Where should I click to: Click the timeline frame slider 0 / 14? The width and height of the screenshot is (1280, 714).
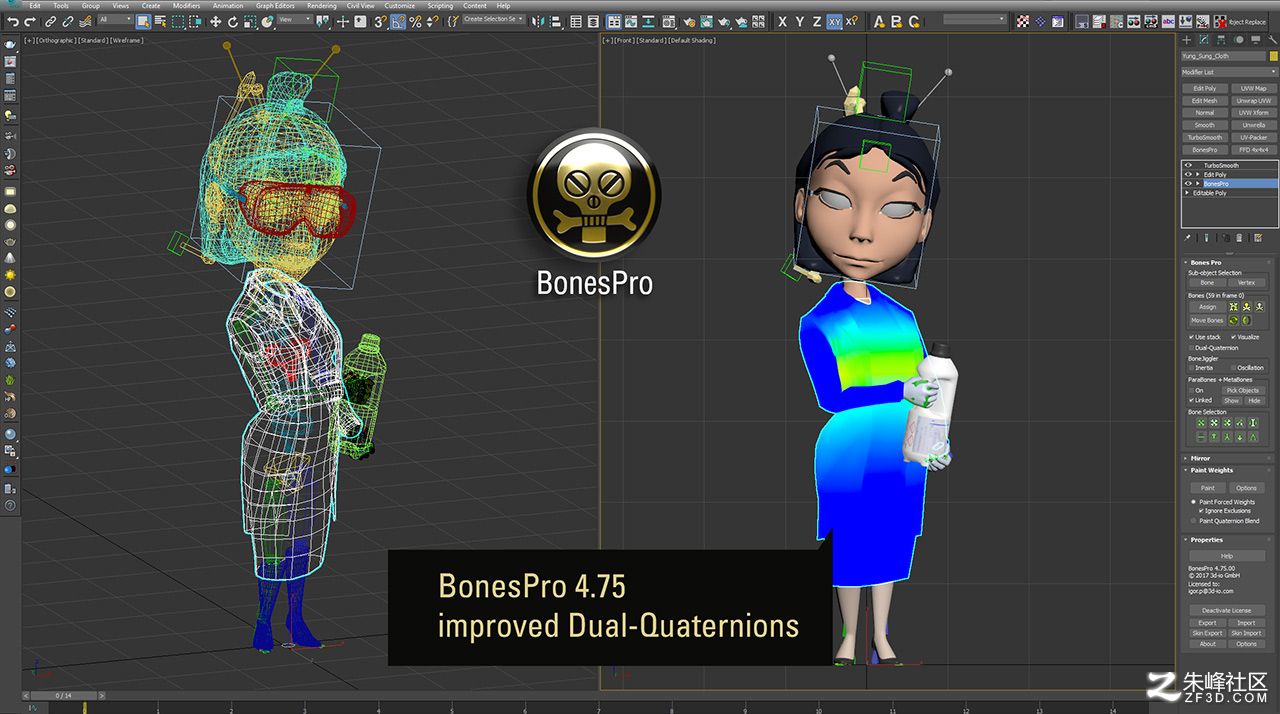[x=64, y=695]
